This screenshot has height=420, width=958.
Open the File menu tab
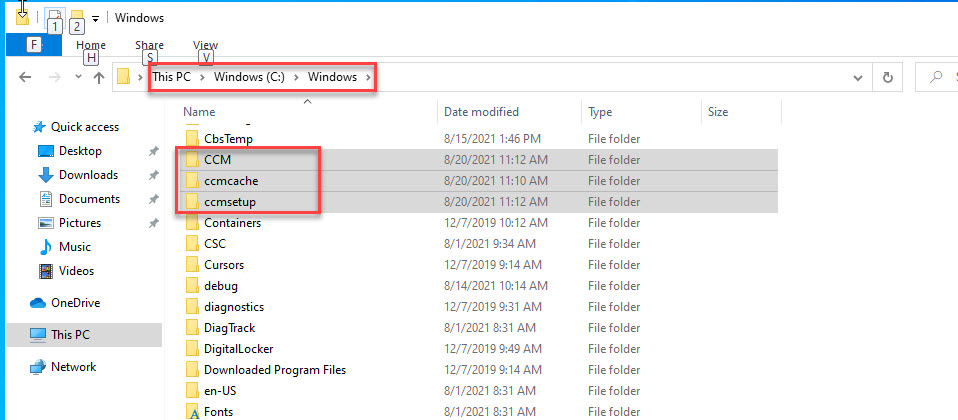(x=34, y=45)
